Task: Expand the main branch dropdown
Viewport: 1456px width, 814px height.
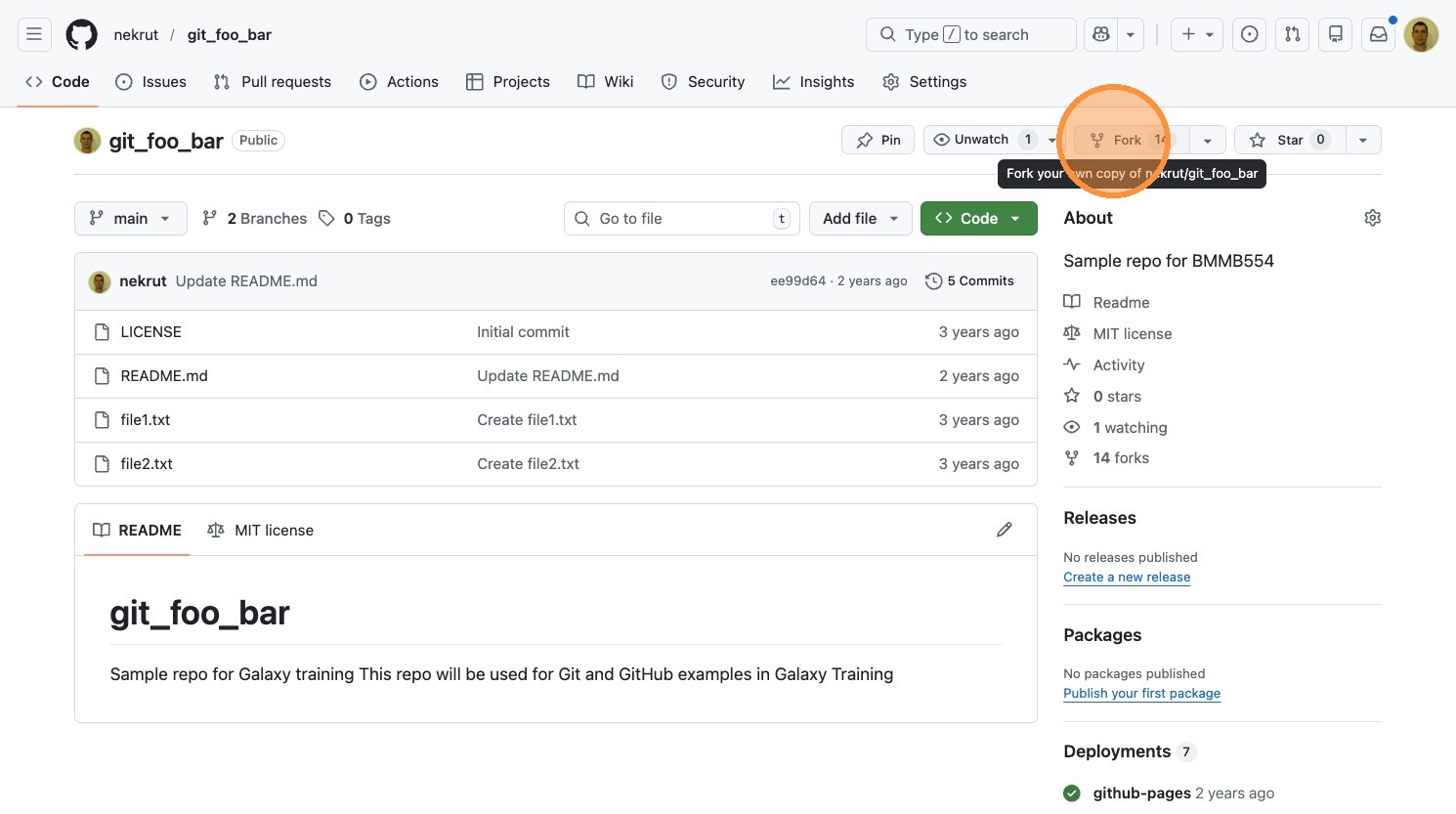Action: coord(130,219)
